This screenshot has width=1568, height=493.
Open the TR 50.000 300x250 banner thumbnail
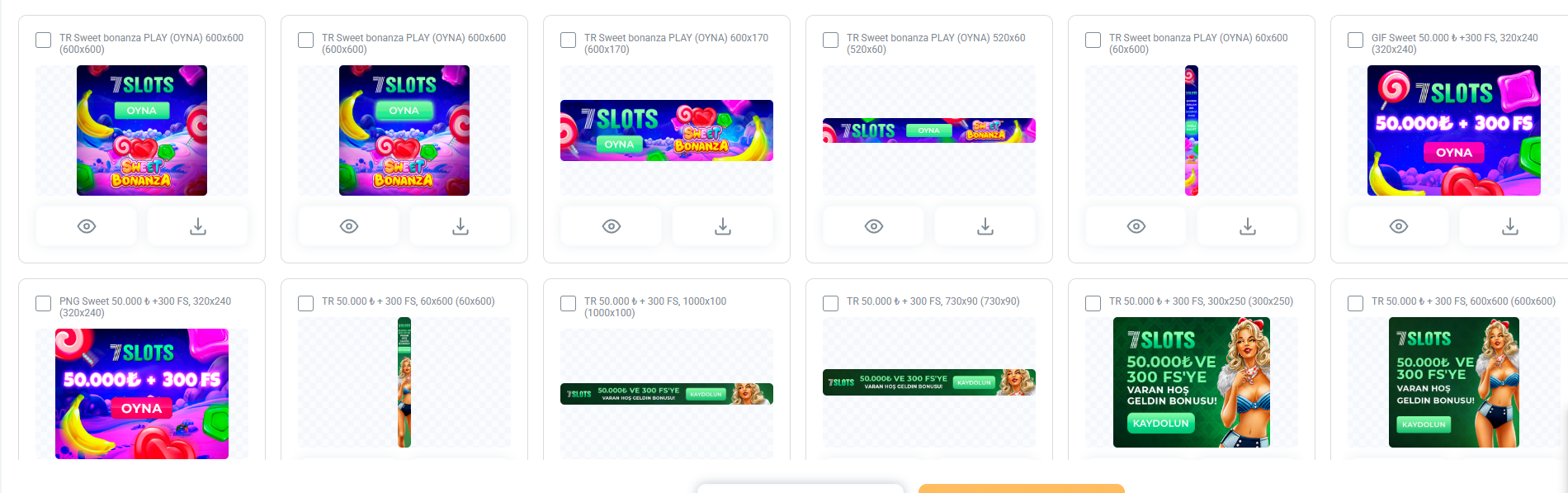tap(1192, 382)
